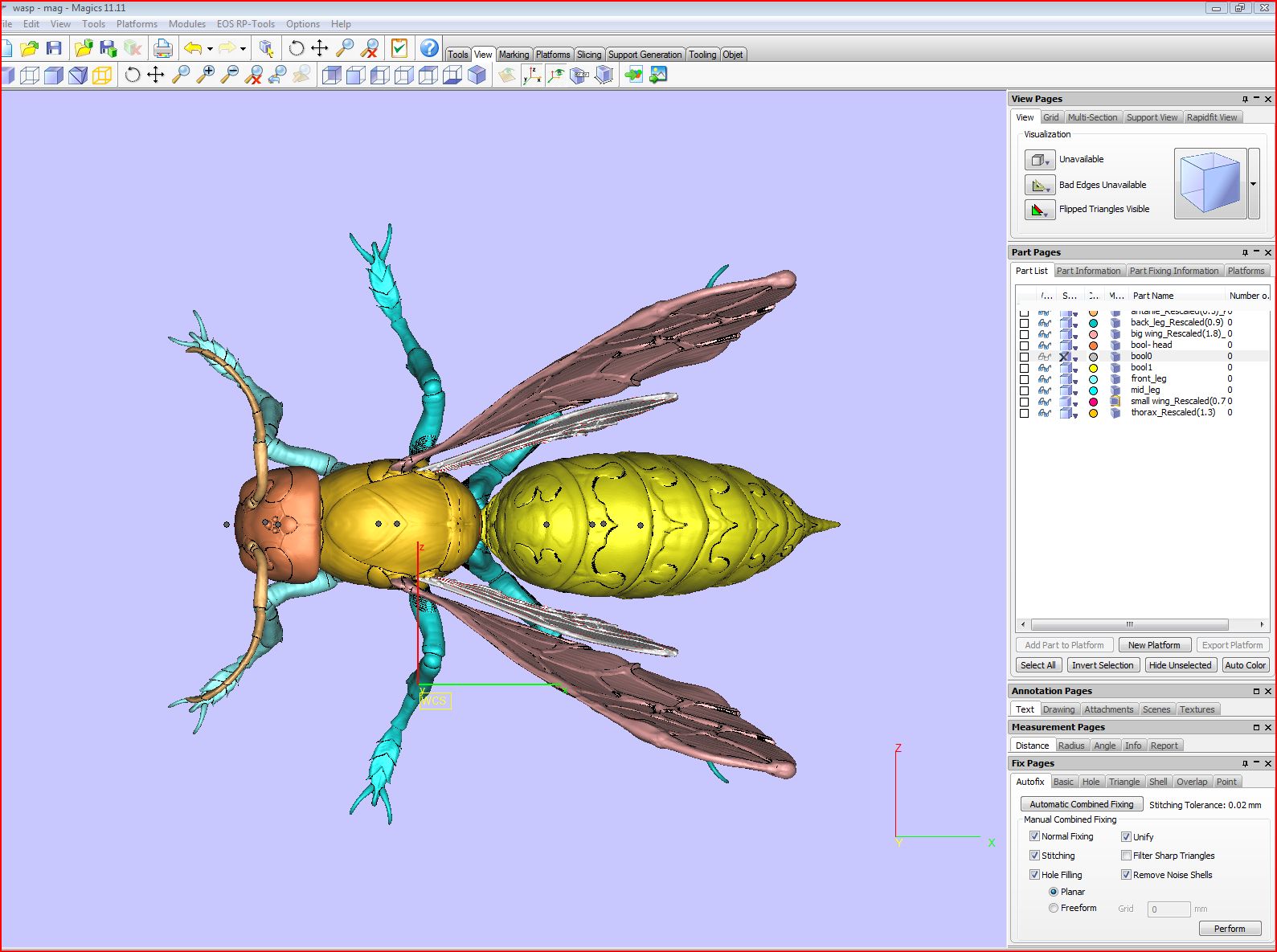Screen dimensions: 1277x952
Task: Enable the Filter Sharp Triangles checkbox
Action: [x=1126, y=856]
